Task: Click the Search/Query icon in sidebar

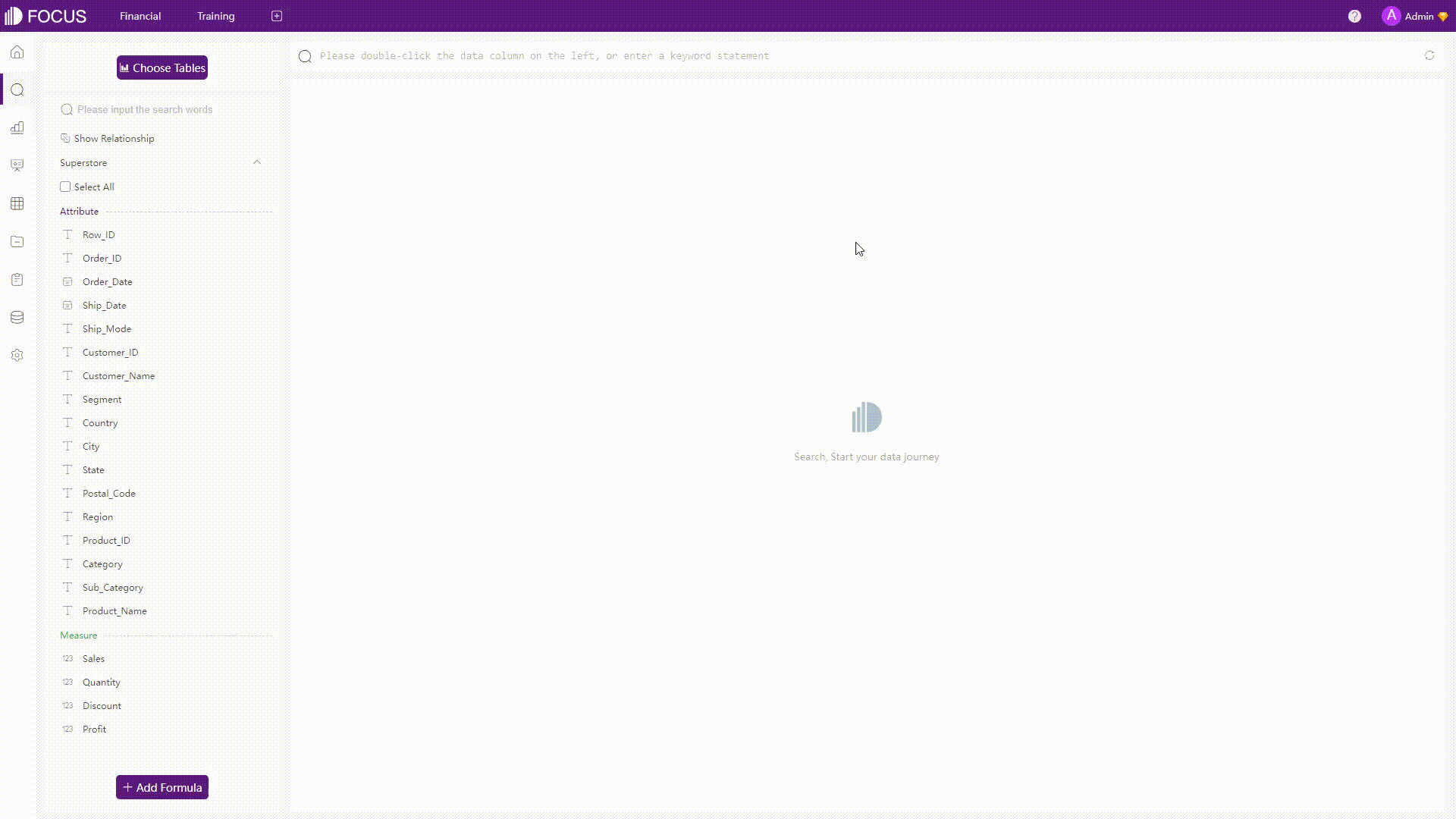Action: coord(17,90)
